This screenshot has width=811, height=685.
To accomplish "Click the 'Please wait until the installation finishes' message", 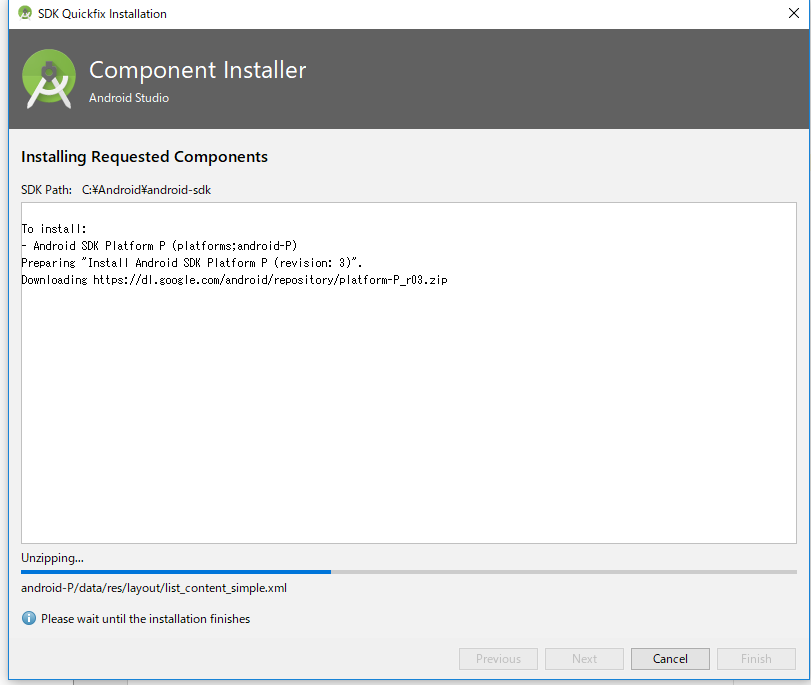I will pyautogui.click(x=145, y=619).
